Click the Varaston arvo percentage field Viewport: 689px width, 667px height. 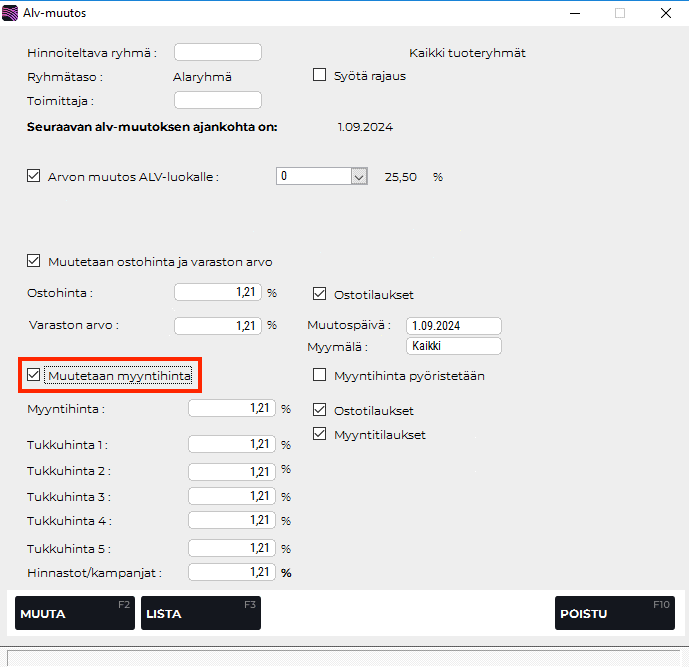pos(218,325)
